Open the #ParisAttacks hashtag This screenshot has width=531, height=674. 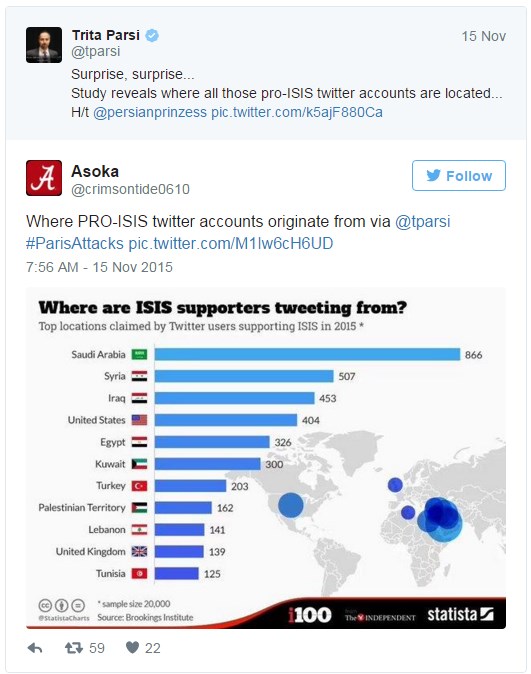[75, 244]
